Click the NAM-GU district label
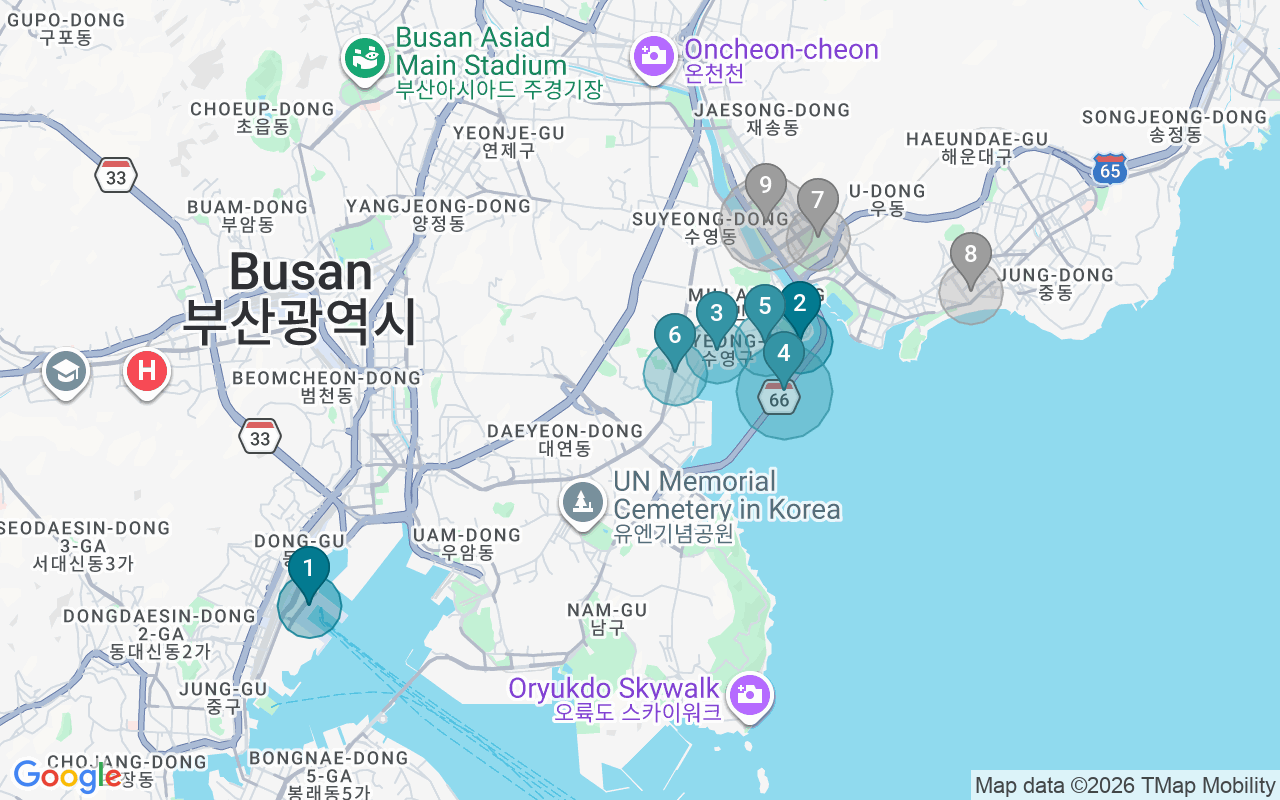Image resolution: width=1280 pixels, height=800 pixels. (x=607, y=618)
